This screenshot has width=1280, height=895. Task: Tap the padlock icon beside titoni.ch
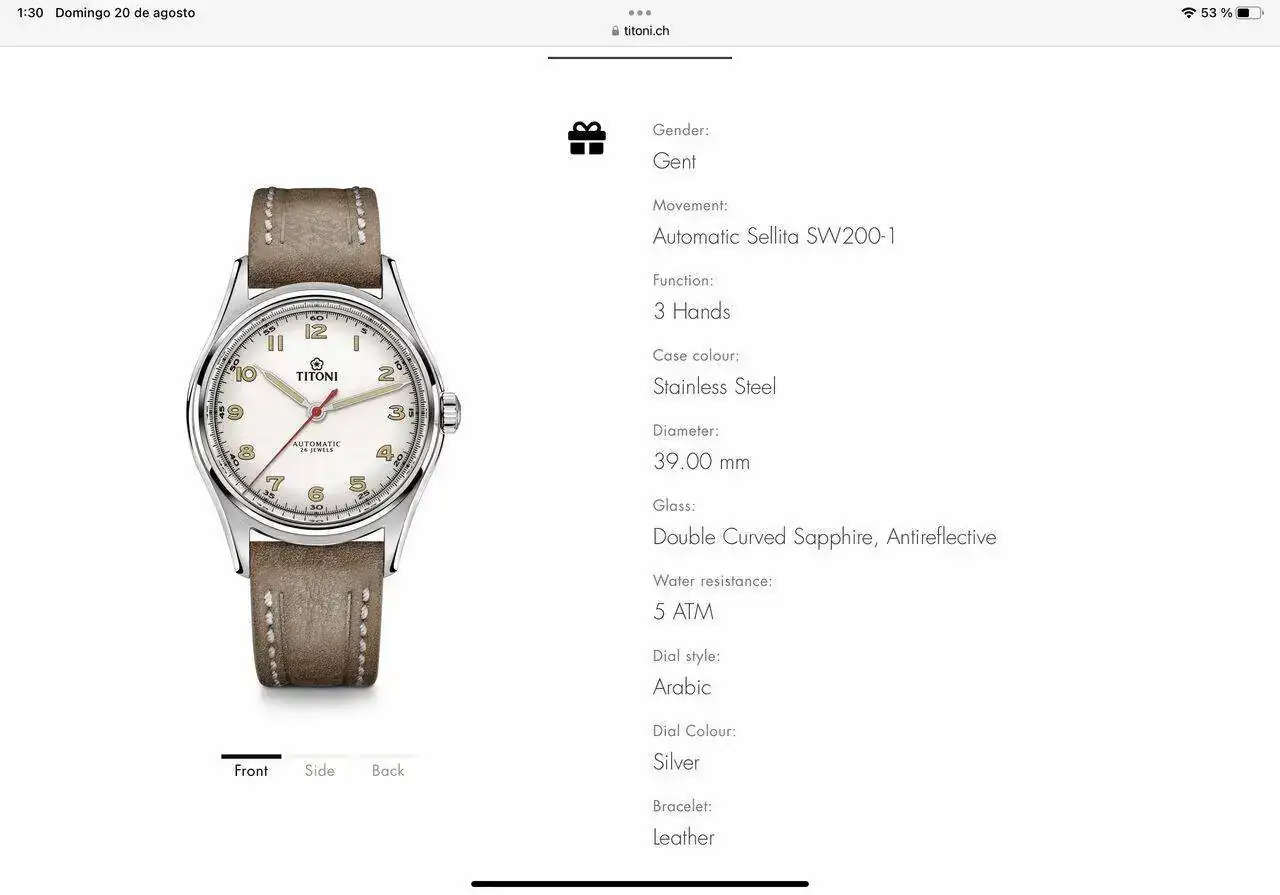[x=615, y=31]
